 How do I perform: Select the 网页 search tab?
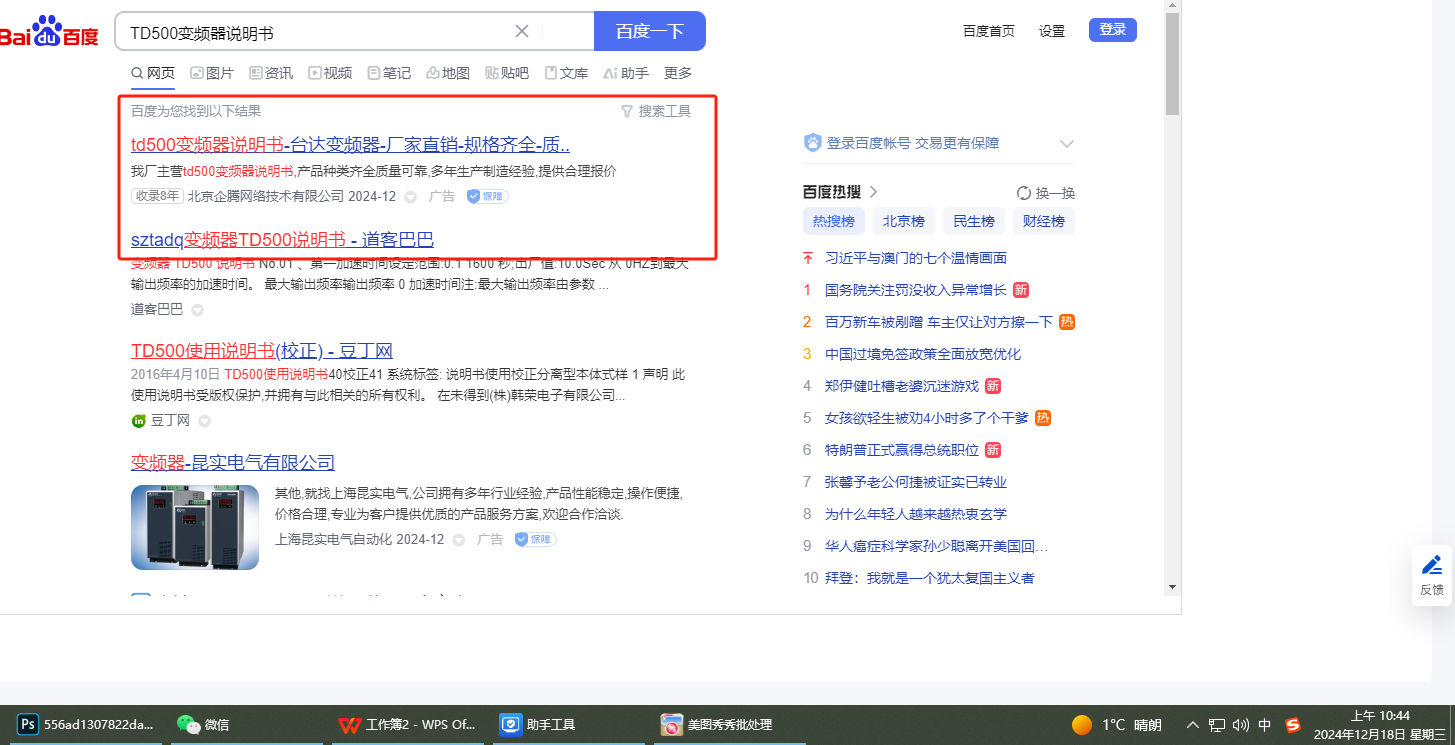(153, 73)
